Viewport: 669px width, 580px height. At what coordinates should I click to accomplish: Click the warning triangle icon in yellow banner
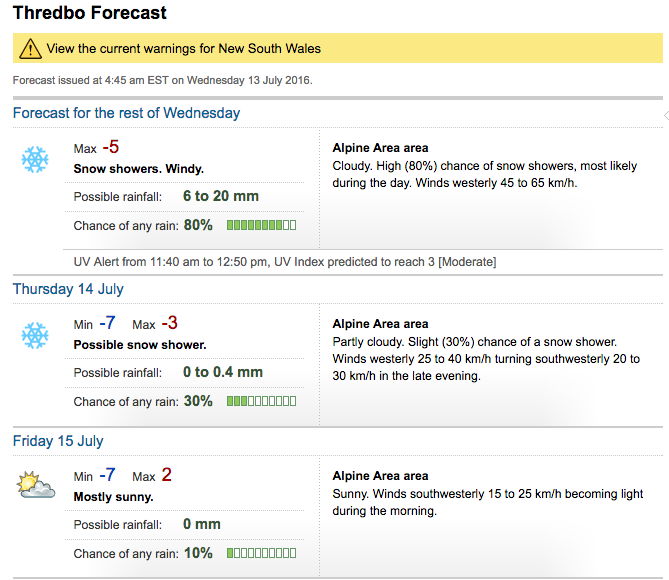[30, 49]
